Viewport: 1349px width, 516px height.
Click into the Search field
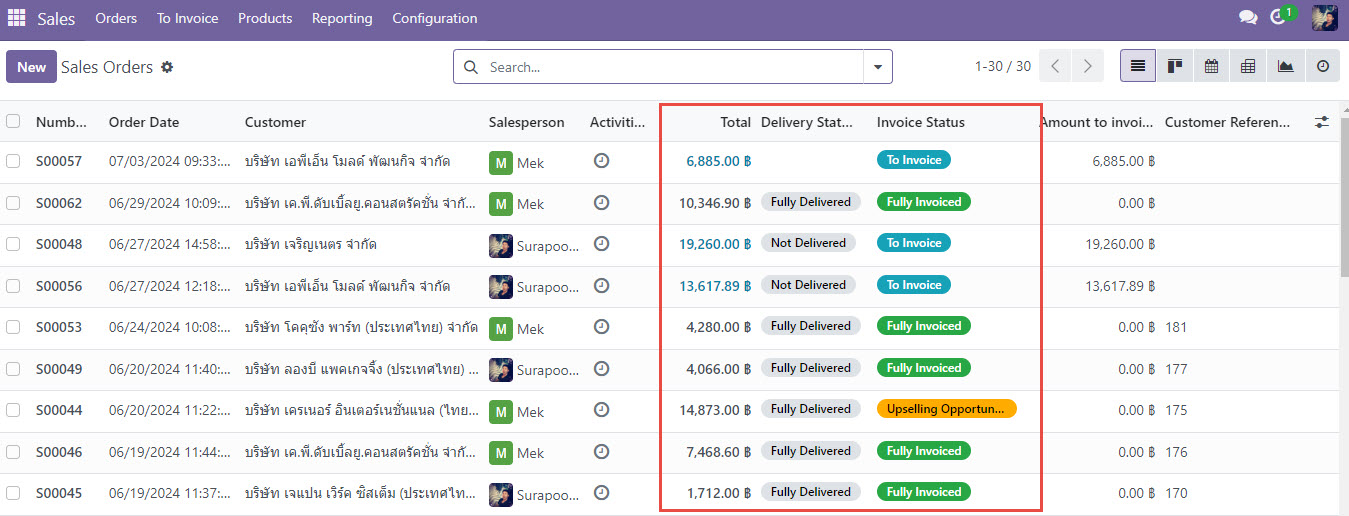[670, 67]
